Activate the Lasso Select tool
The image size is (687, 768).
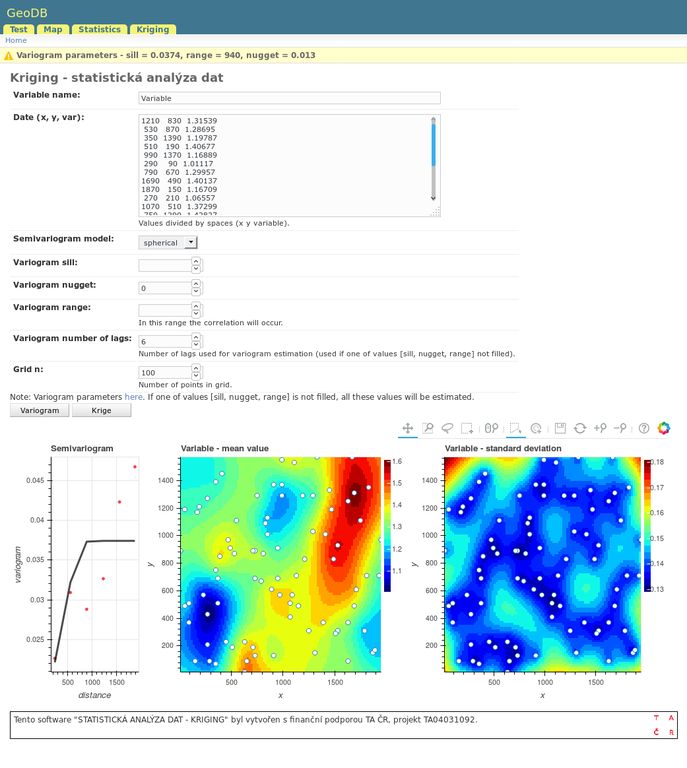pyautogui.click(x=447, y=428)
